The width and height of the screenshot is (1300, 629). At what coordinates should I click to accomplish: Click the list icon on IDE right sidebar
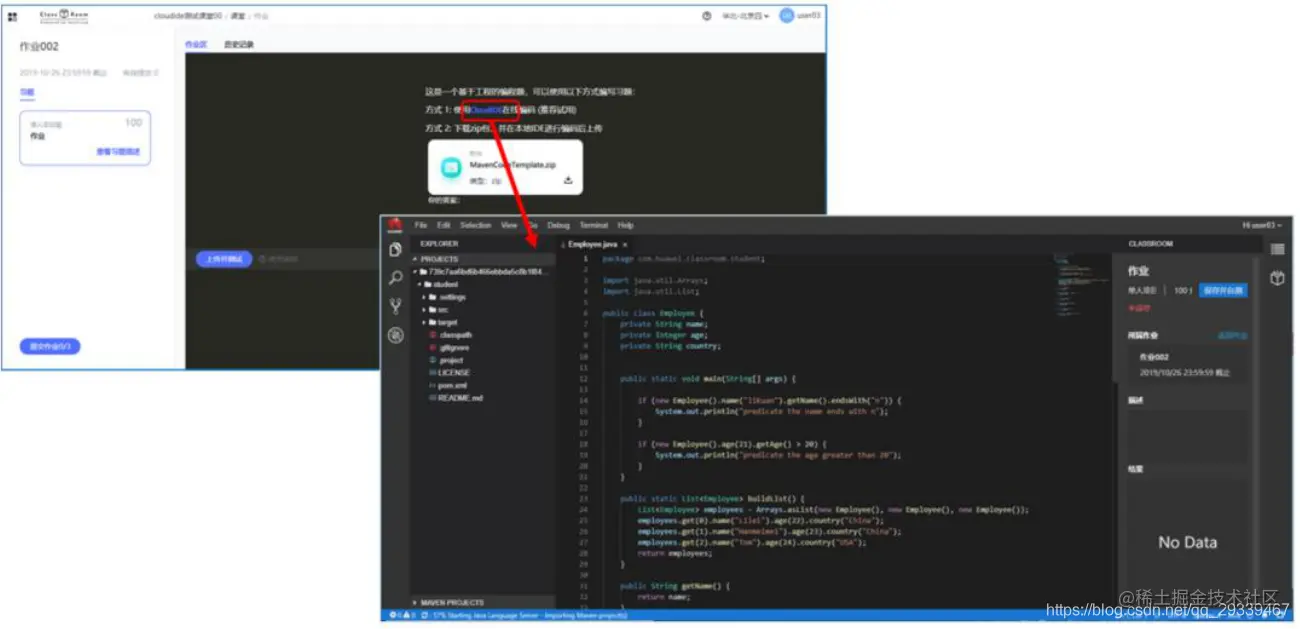coord(1277,249)
